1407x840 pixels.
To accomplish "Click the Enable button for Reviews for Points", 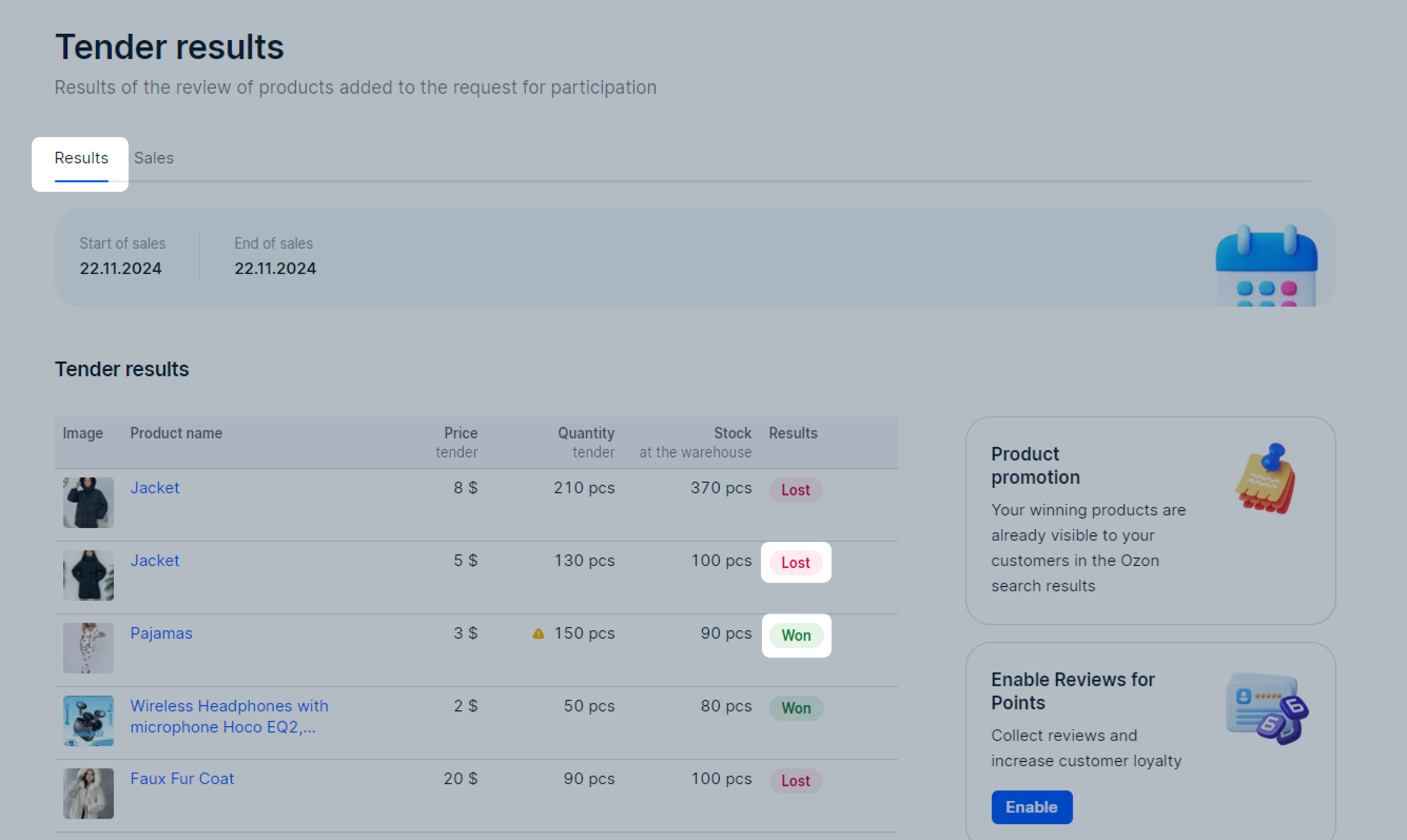I will [x=1032, y=807].
